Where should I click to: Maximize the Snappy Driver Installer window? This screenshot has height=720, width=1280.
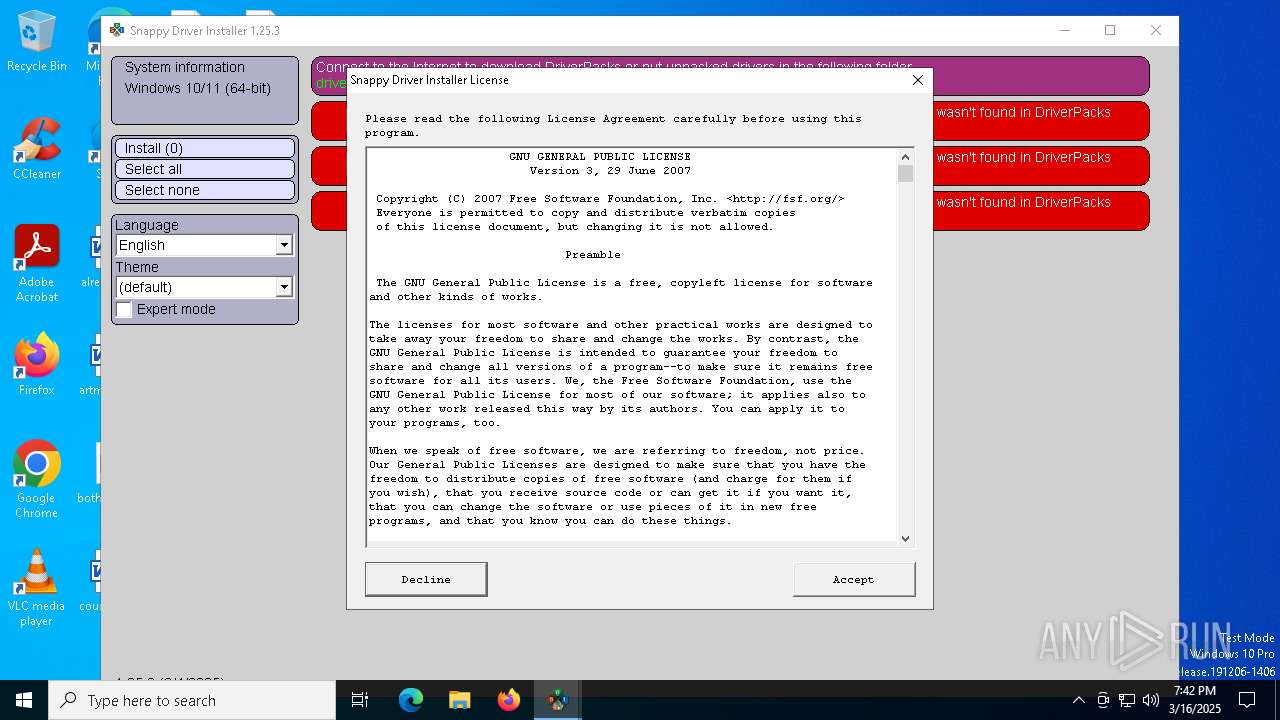pos(1110,30)
